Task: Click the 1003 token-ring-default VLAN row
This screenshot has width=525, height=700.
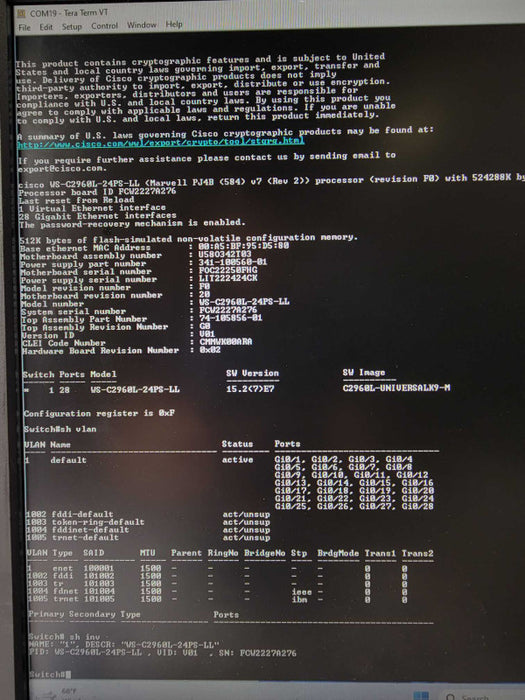Action: [x=148, y=522]
